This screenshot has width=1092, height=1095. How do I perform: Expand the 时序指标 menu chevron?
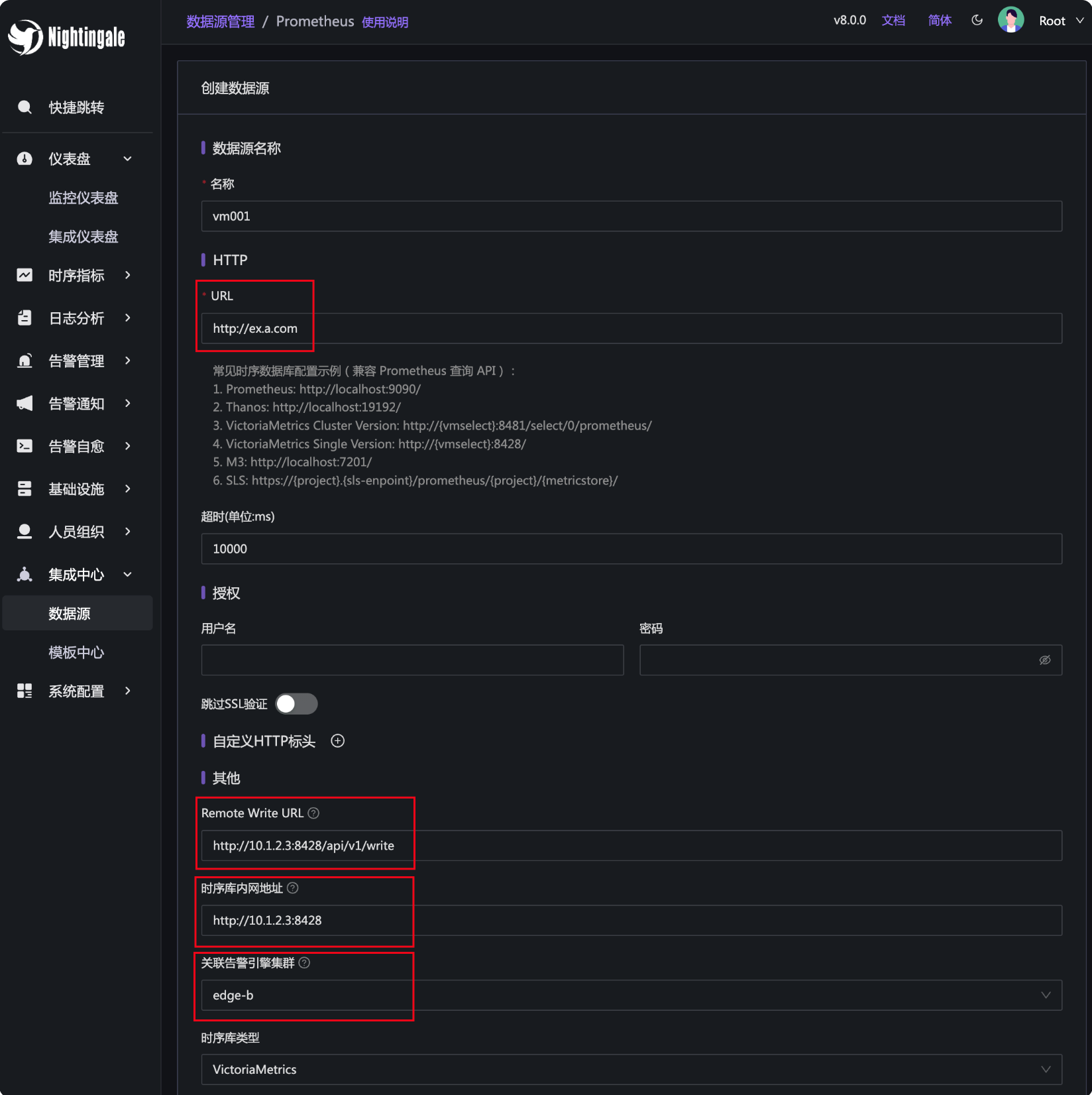[128, 275]
